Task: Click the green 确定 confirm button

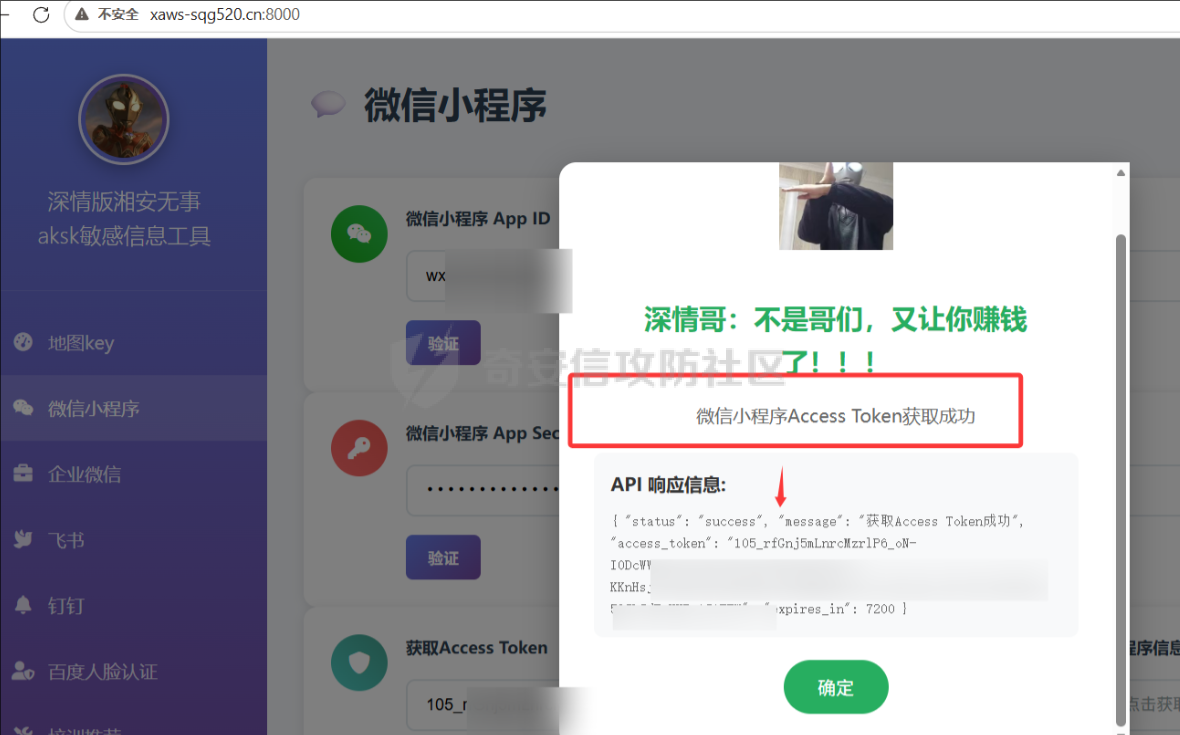Action: [835, 687]
